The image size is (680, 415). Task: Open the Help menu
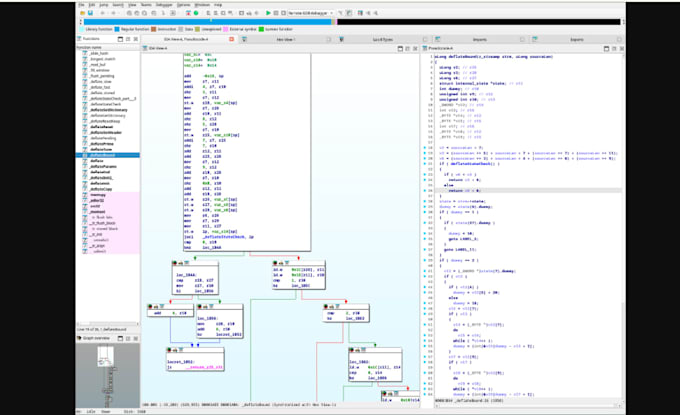[x=218, y=5]
